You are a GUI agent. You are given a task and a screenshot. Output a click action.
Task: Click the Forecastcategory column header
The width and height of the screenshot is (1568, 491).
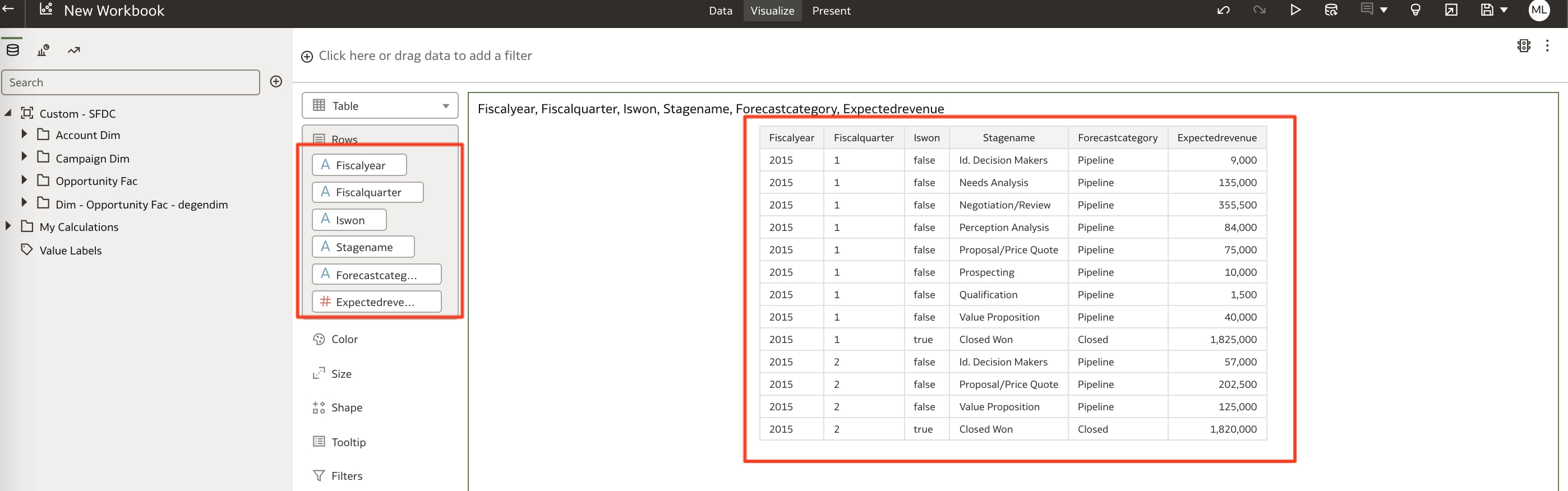tap(1118, 137)
